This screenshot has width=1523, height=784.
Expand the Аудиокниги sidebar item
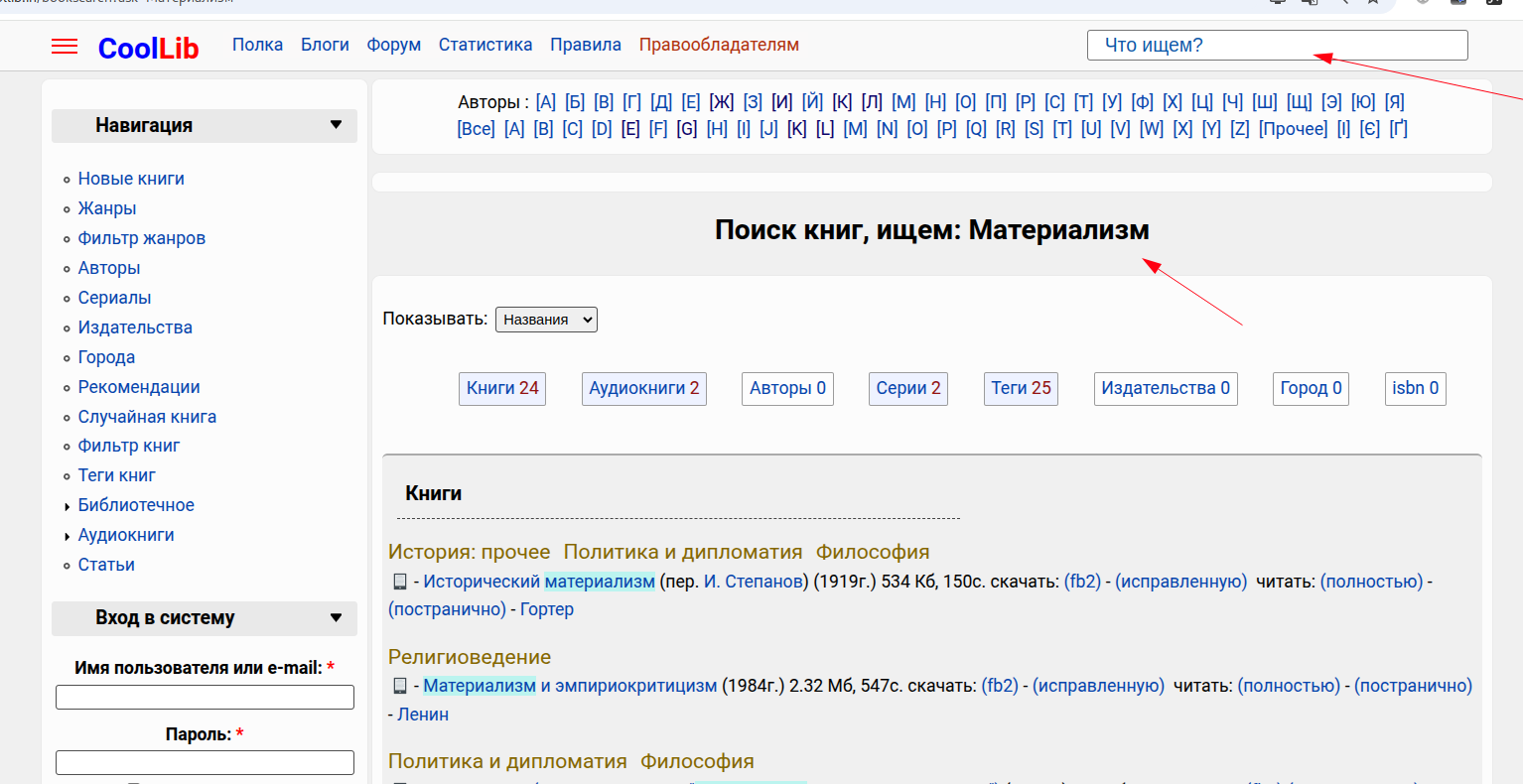(67, 536)
